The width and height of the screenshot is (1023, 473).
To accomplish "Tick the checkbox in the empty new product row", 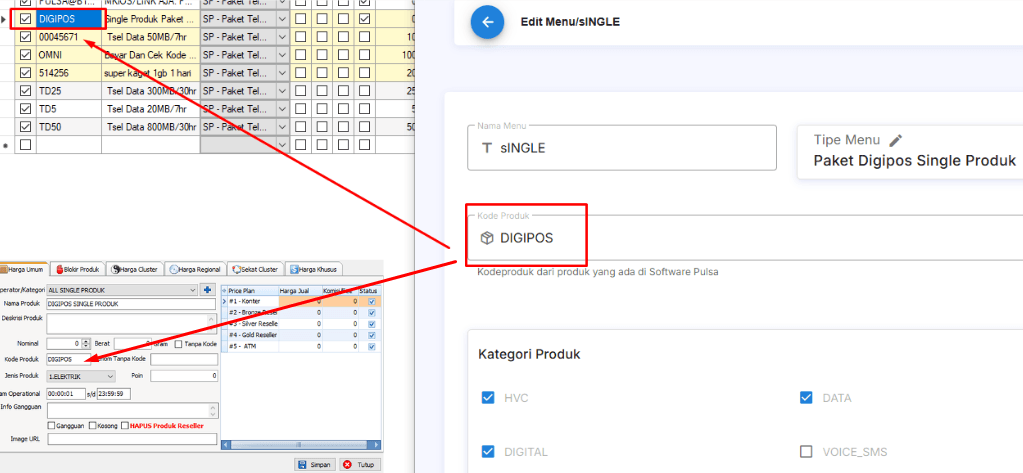I will click(25, 144).
